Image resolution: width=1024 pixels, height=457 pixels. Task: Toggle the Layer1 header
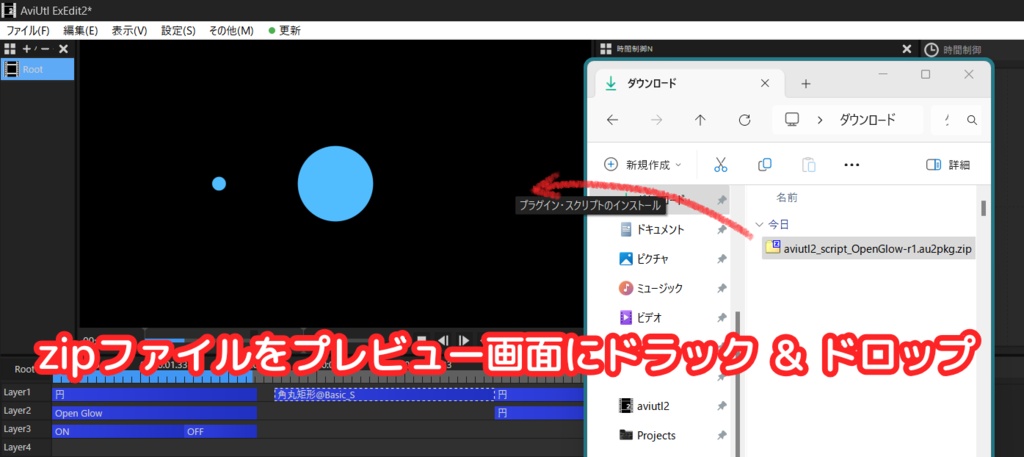[25, 392]
